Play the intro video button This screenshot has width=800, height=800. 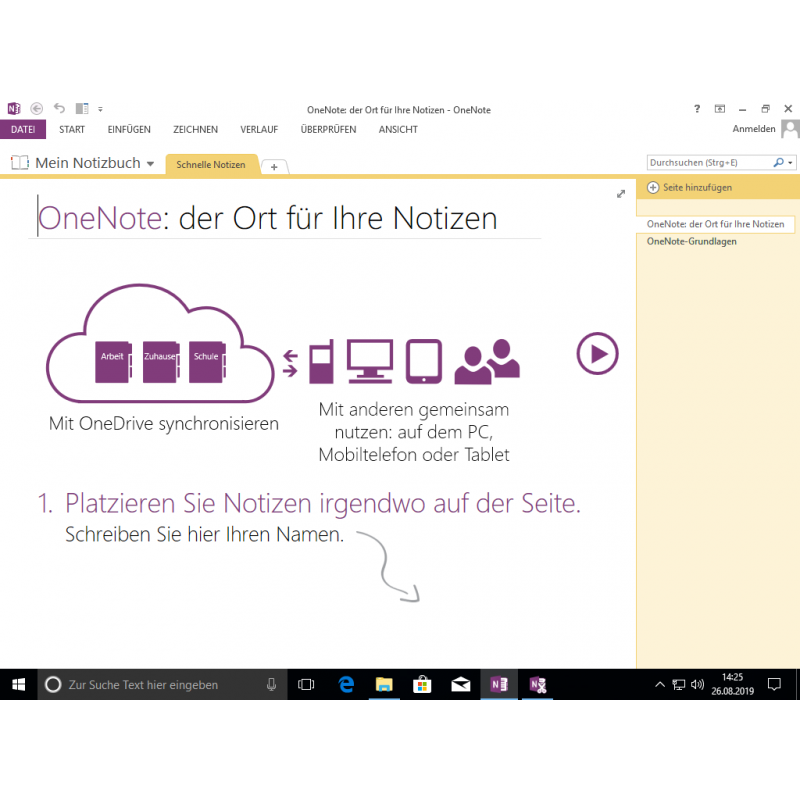[598, 353]
